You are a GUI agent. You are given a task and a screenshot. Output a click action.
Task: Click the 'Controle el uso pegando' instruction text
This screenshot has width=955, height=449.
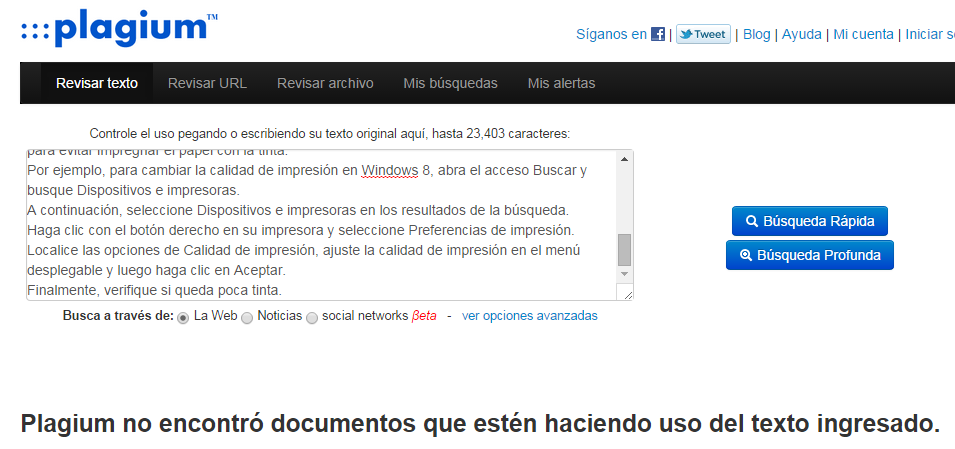point(329,133)
